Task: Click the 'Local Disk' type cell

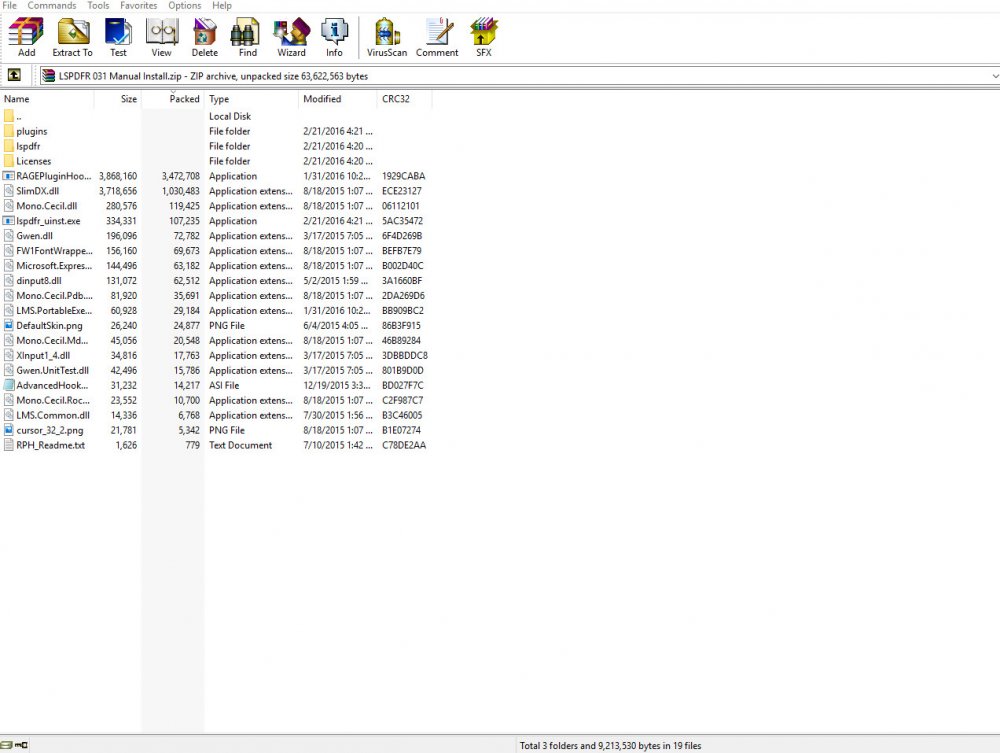Action: [230, 116]
